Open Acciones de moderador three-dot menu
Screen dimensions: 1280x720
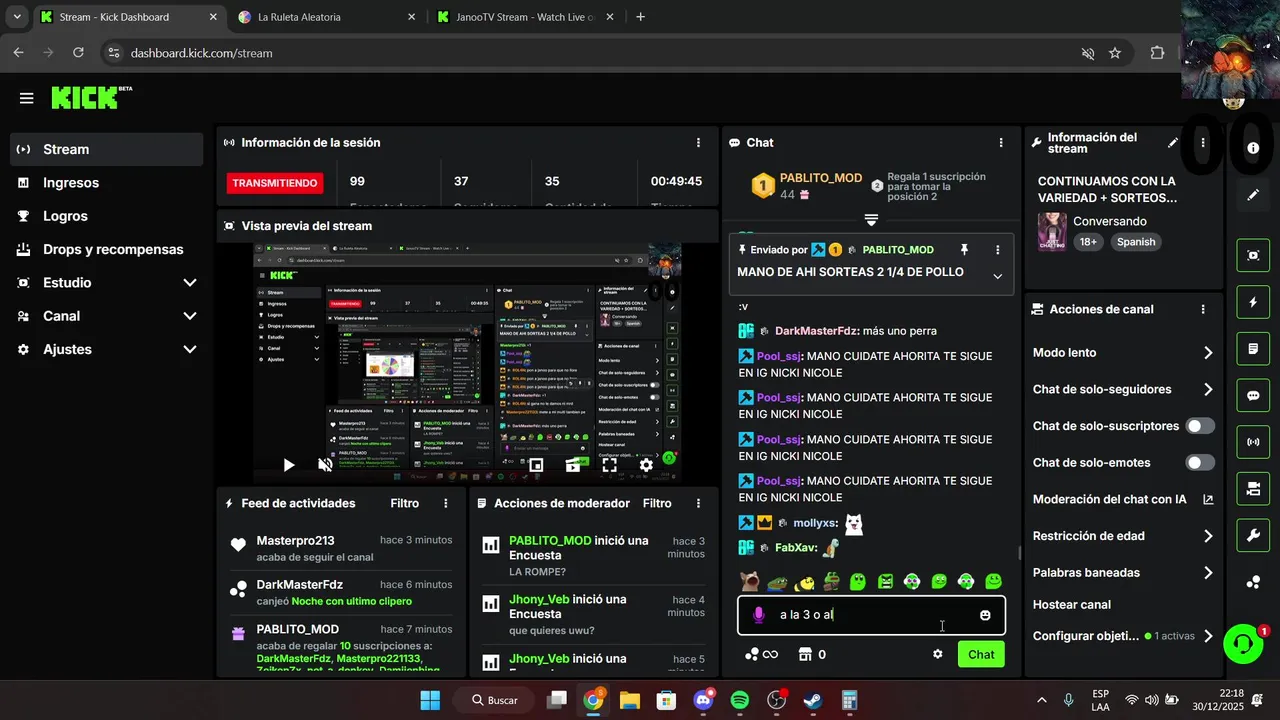pos(698,503)
